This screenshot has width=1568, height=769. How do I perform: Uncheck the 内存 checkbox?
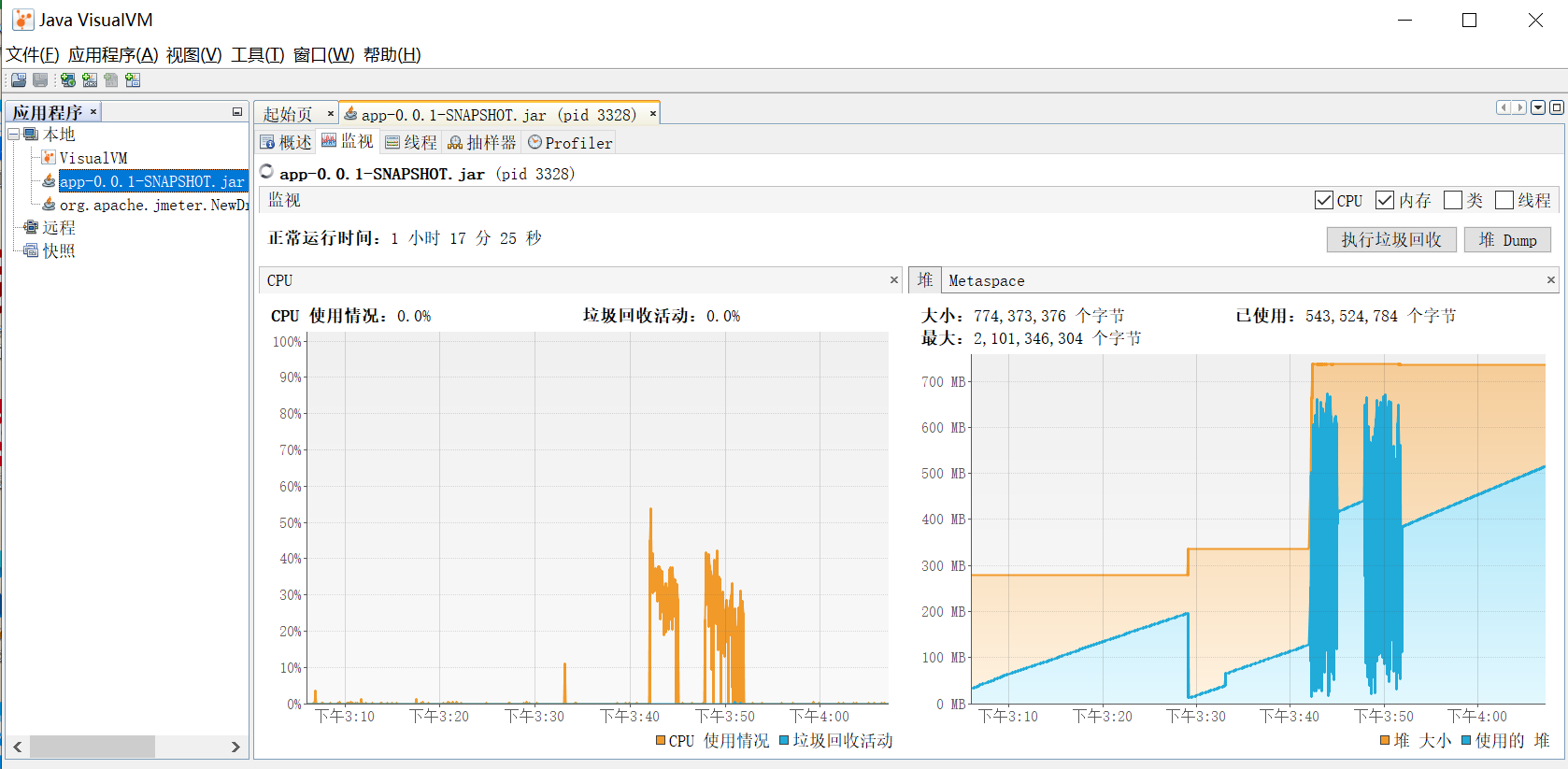tap(1385, 200)
